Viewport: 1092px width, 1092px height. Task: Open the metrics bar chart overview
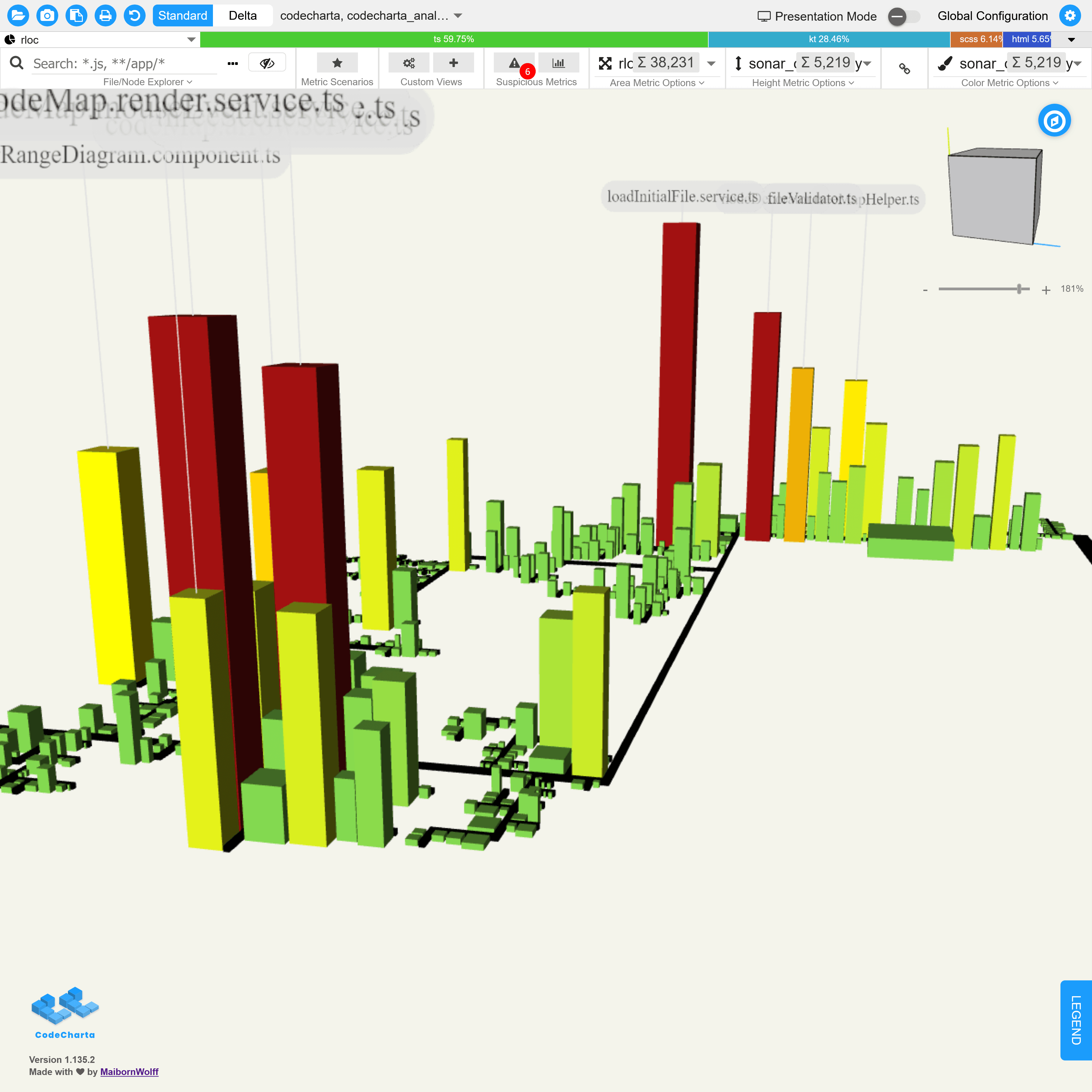[x=558, y=63]
